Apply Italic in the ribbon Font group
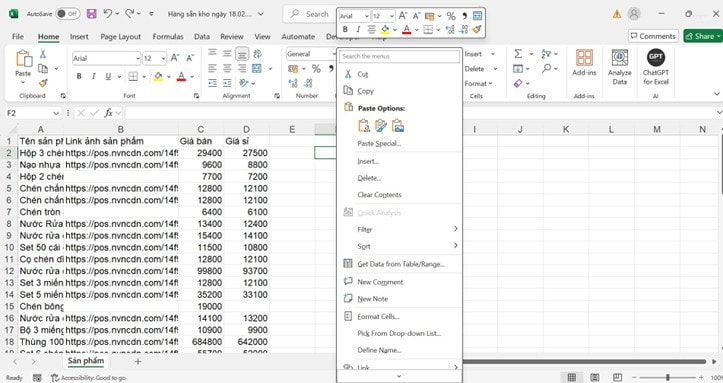The image size is (723, 383). [94, 76]
